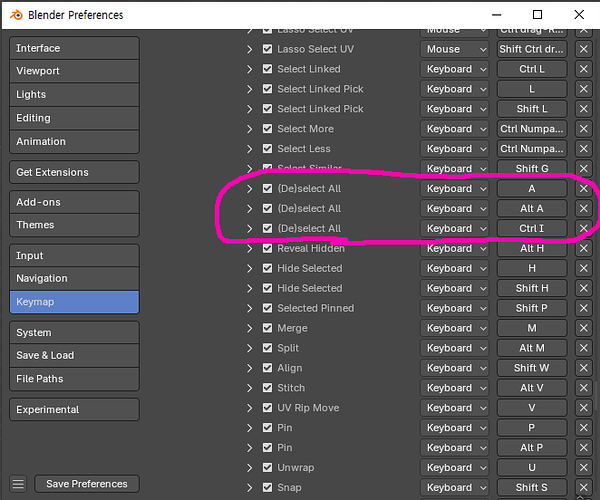Uncheck the Merge keymap item

(267, 328)
